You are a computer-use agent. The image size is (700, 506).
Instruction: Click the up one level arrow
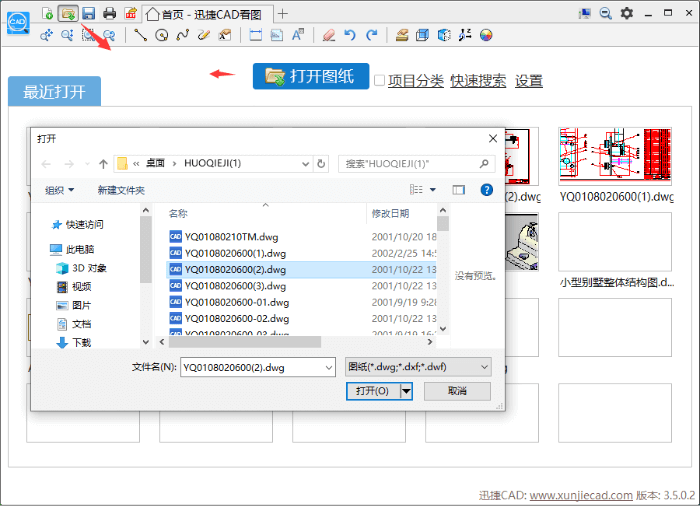pos(104,164)
